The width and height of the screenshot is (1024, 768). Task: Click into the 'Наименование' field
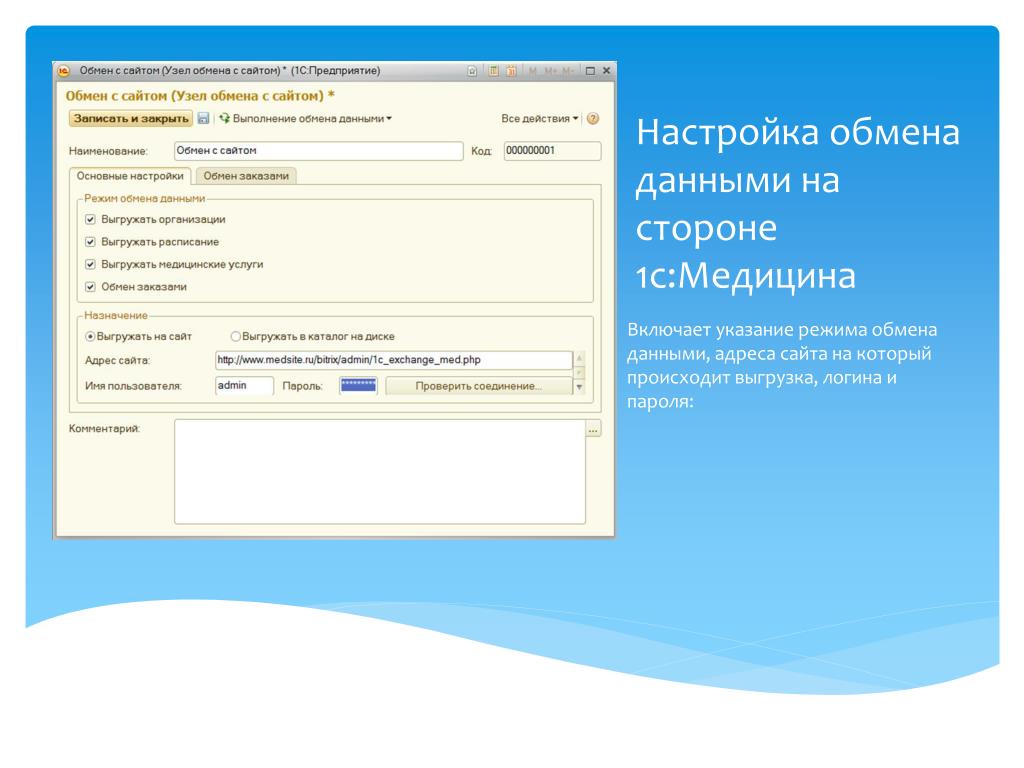point(319,151)
